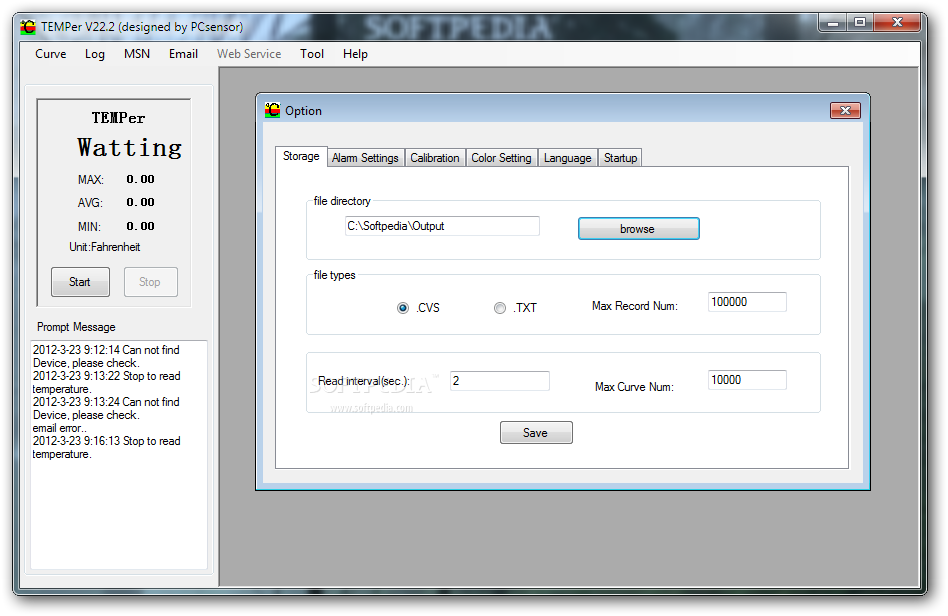This screenshot has width=948, height=616.
Task: Click the file directory path field
Action: pyautogui.click(x=442, y=226)
